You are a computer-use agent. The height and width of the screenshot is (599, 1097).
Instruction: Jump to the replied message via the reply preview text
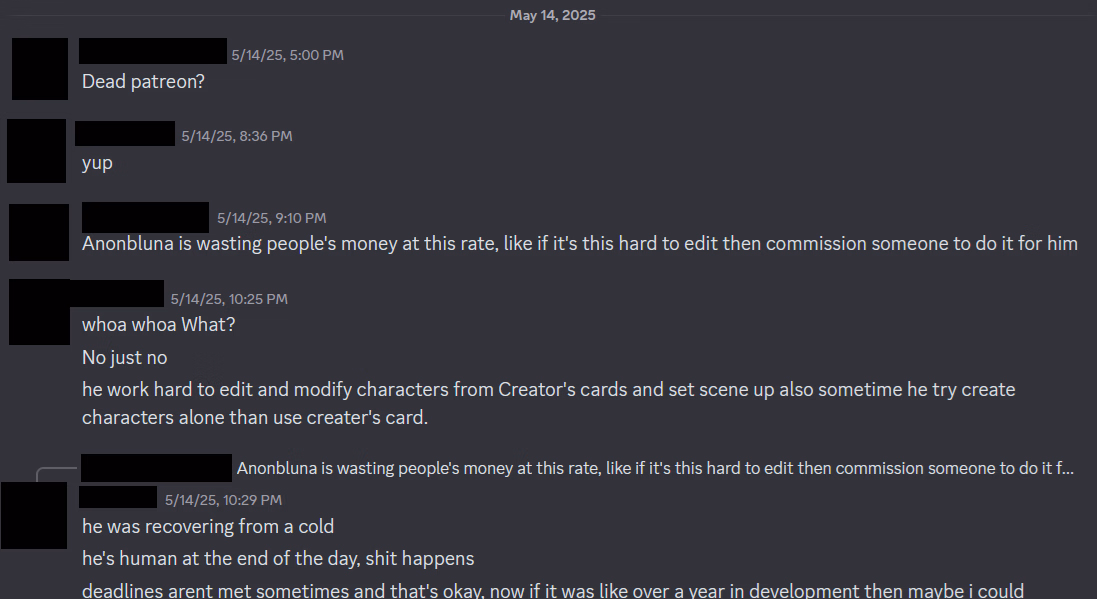tap(655, 468)
